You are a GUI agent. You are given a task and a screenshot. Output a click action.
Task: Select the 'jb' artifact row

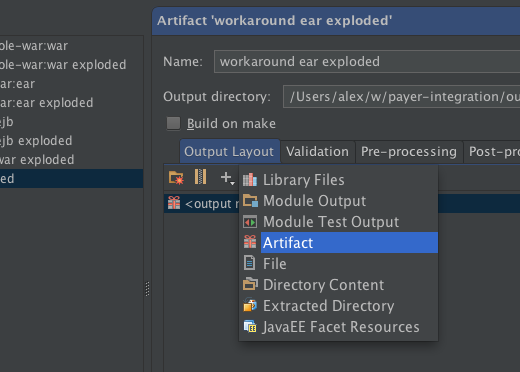72,122
